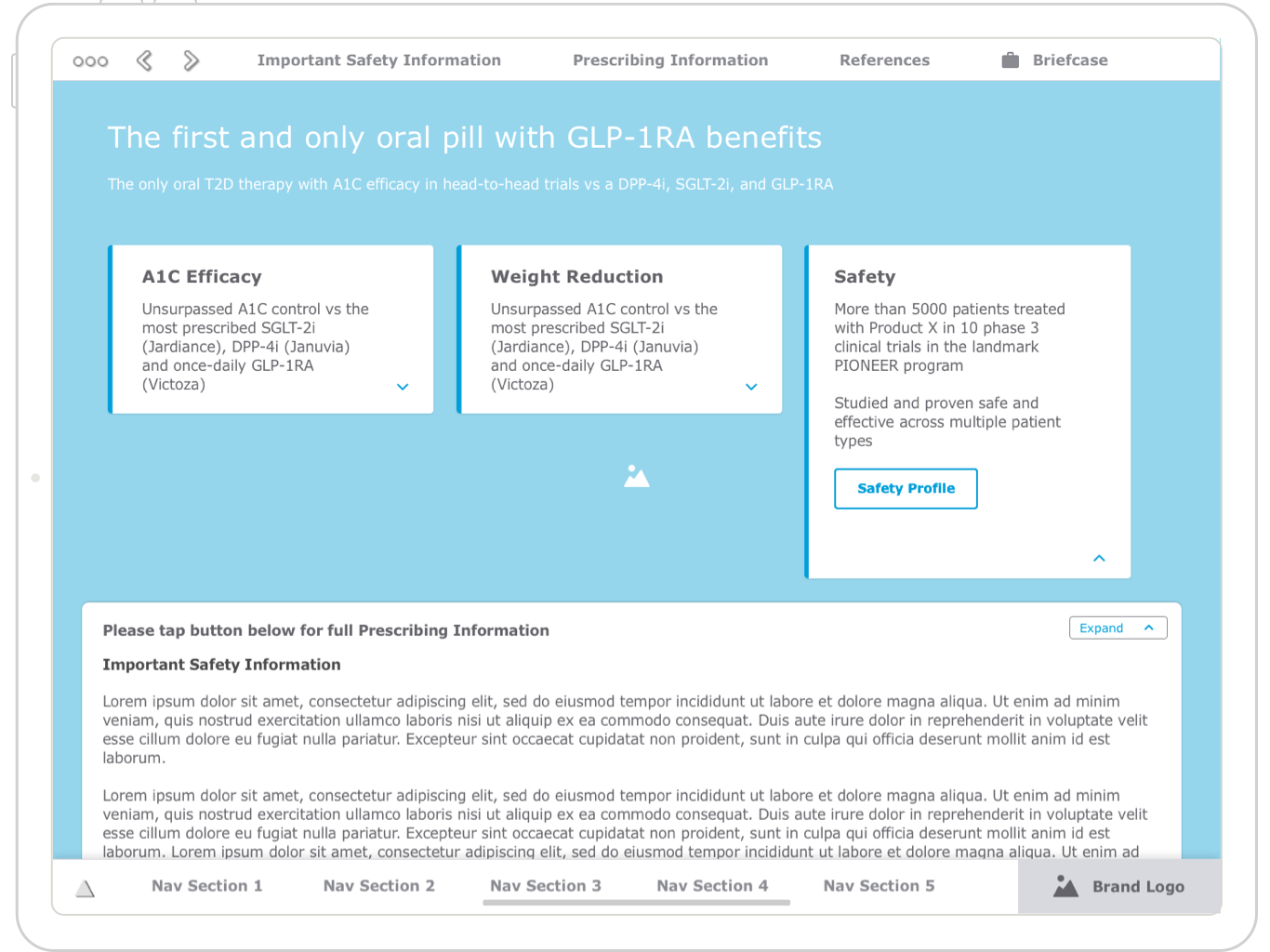Click subheading about only oral T2D therapy
The image size is (1270, 952).
pyautogui.click(x=470, y=184)
